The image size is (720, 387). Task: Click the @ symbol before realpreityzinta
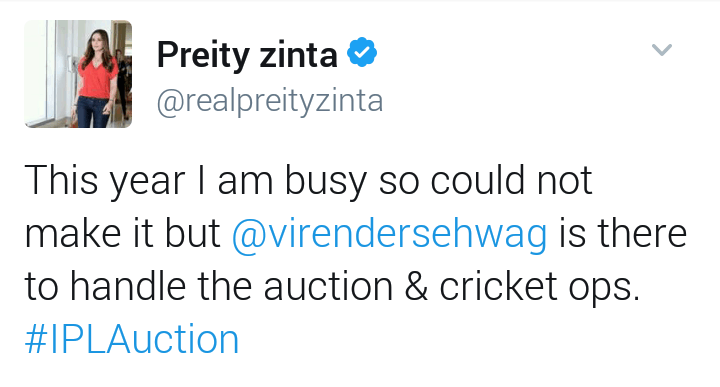tap(170, 103)
